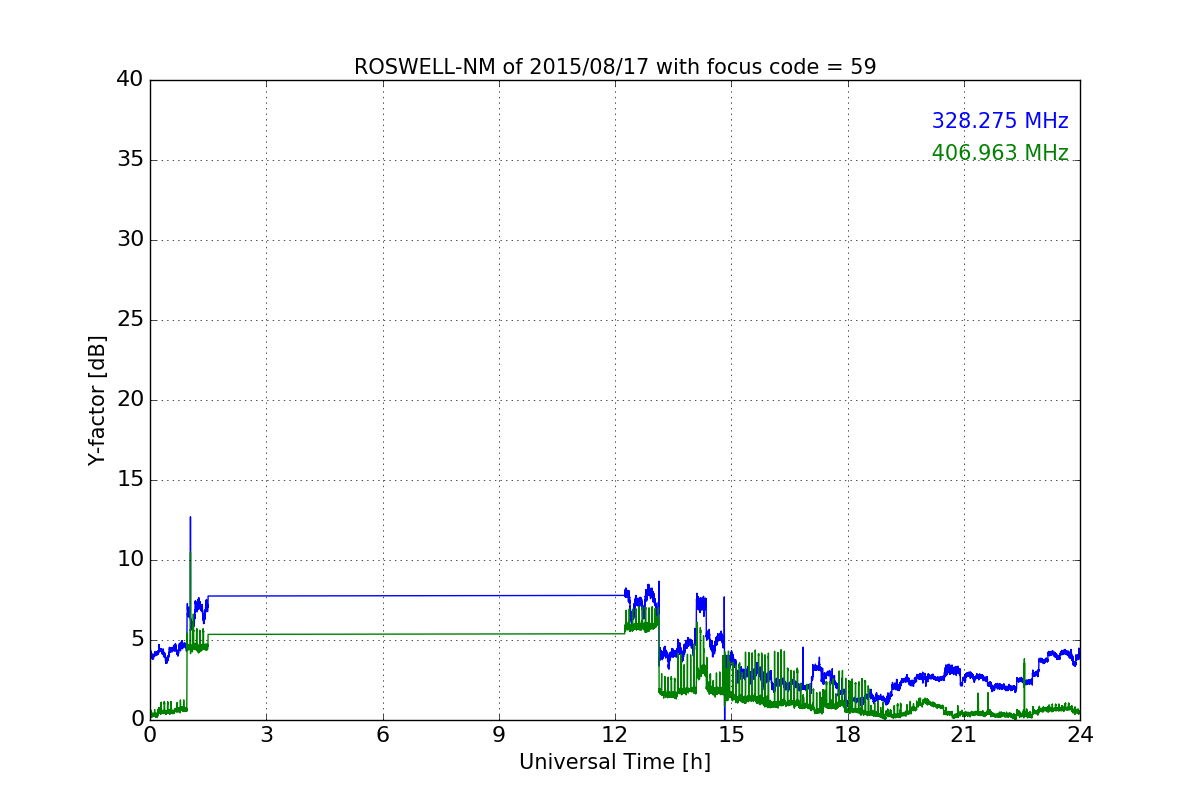Select the 328.275 MHz legend label
The width and height of the screenshot is (1200, 800).
1000,121
